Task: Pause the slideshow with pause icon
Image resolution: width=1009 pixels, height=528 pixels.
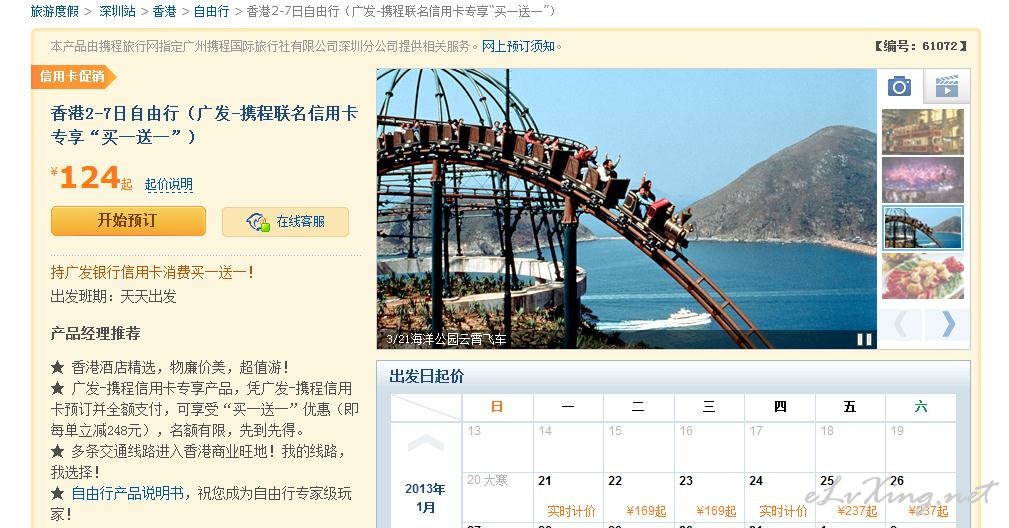Action: point(864,340)
